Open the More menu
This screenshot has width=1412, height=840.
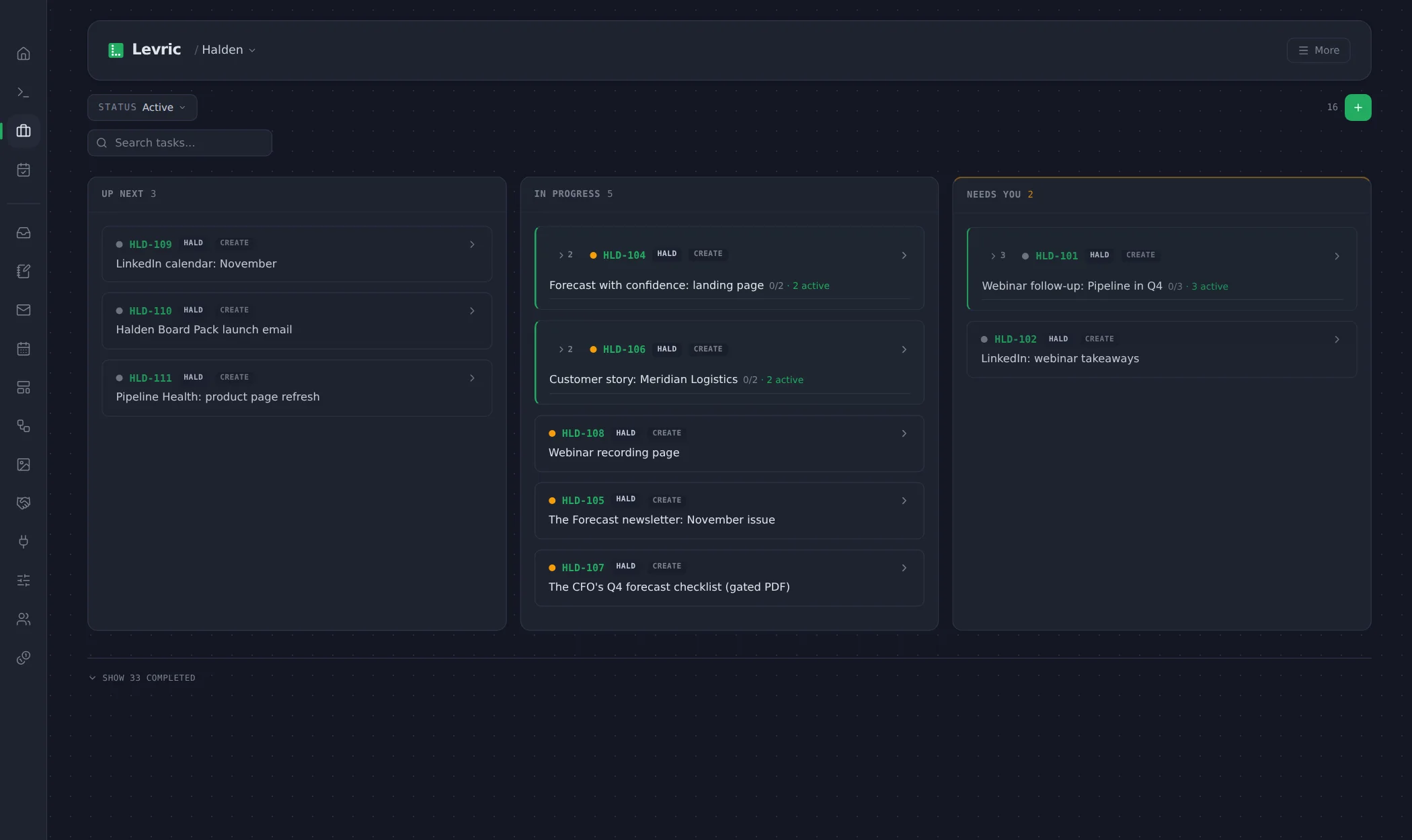click(x=1318, y=50)
